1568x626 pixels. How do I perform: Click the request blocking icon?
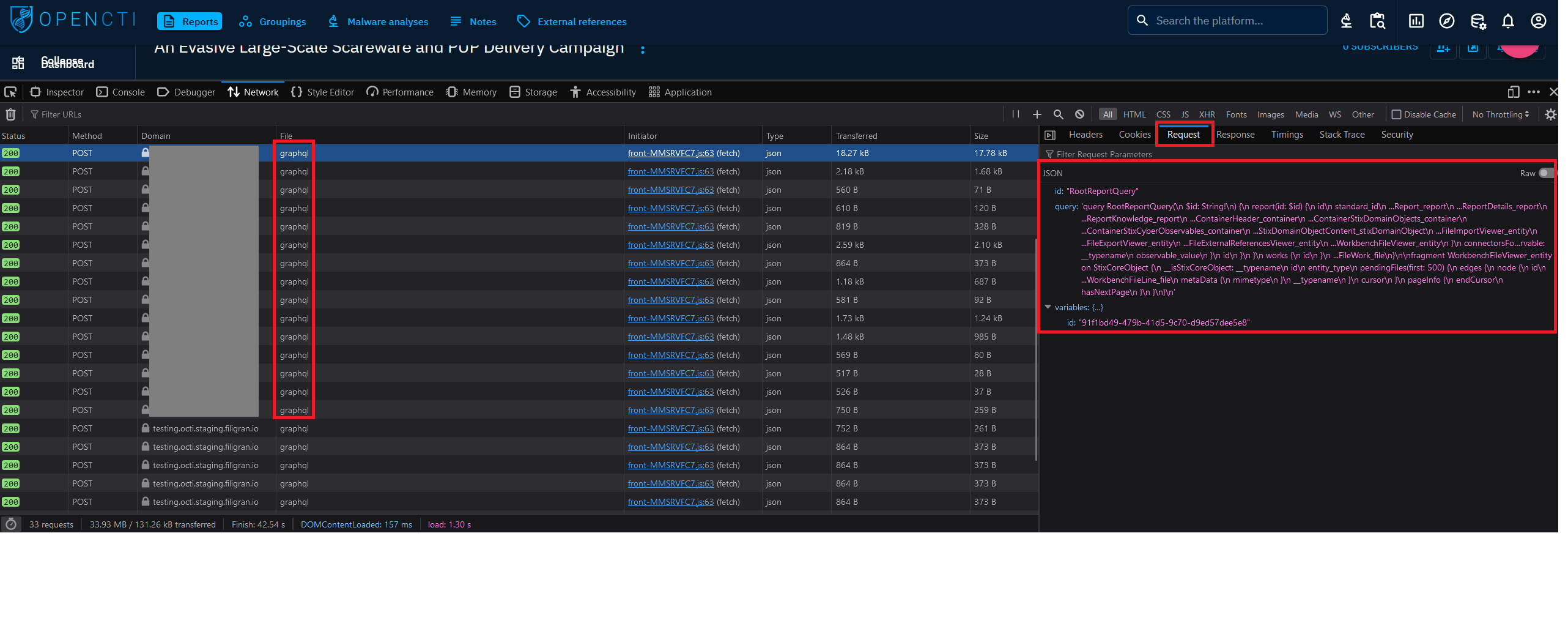[1080, 114]
